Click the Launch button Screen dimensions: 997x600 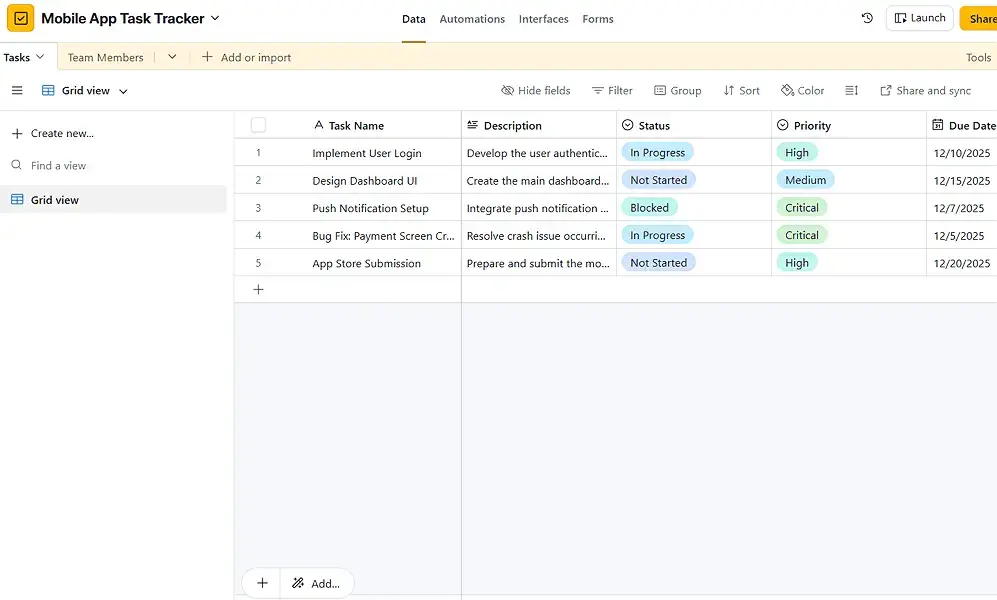click(918, 17)
